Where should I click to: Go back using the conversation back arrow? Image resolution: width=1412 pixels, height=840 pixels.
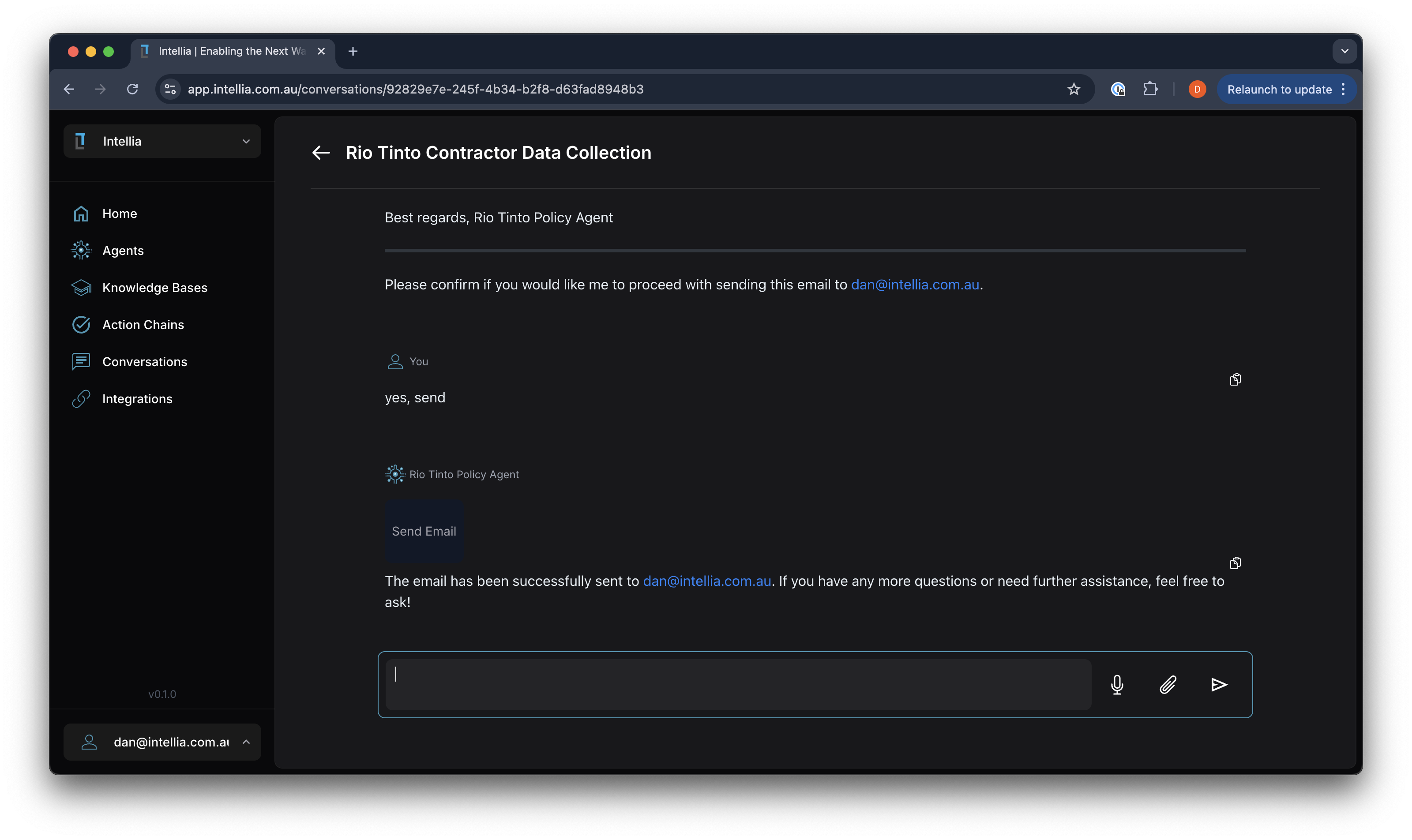[321, 152]
